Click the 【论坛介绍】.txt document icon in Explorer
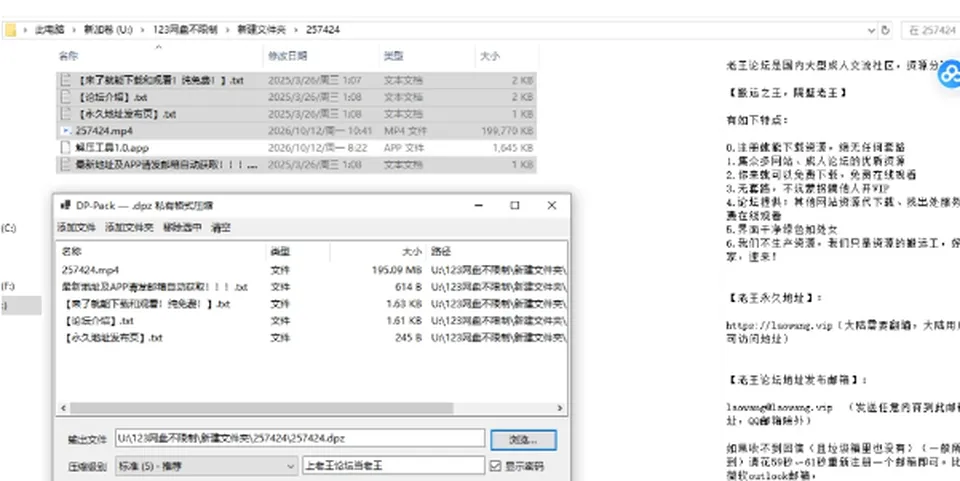Viewport: 960px width, 481px height. click(x=66, y=97)
